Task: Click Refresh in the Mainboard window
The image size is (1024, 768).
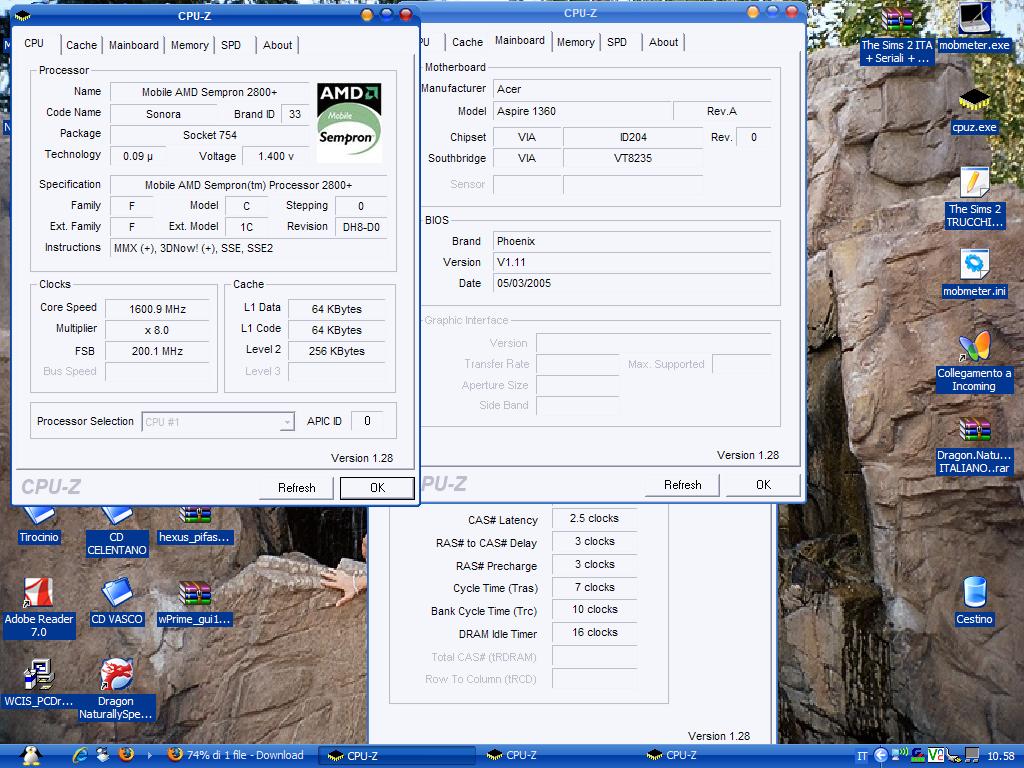Action: coord(682,485)
